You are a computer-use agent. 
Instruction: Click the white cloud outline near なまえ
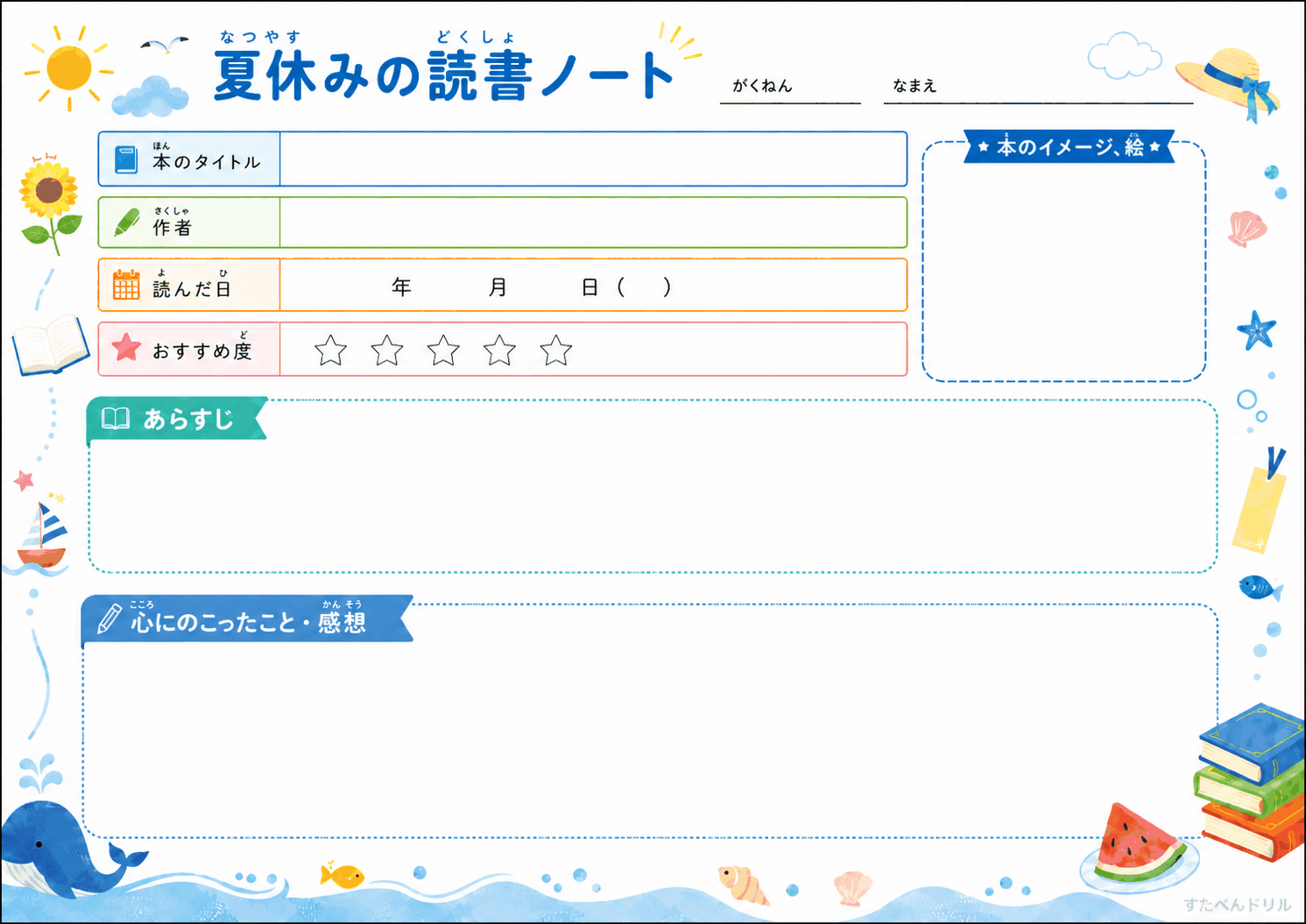pyautogui.click(x=1124, y=55)
